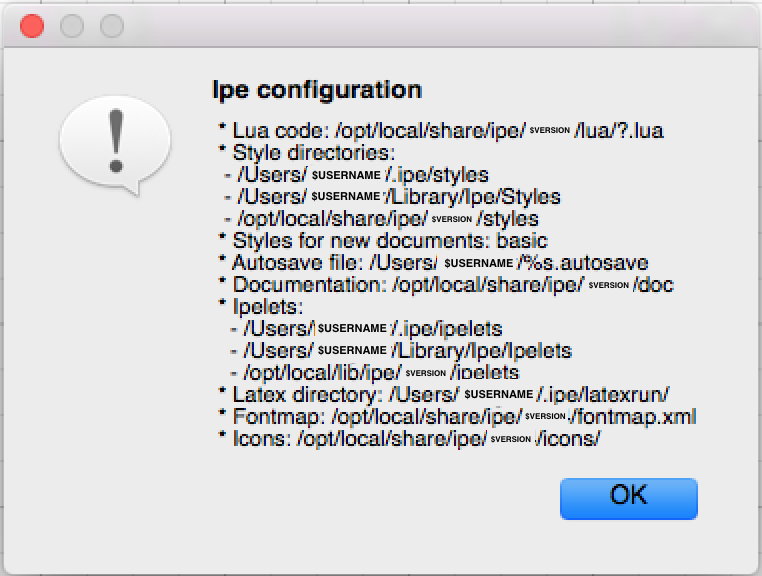Viewport: 762px width, 576px height.
Task: Select the Library/Ipe/Ipelets directory line
Action: 400,351
